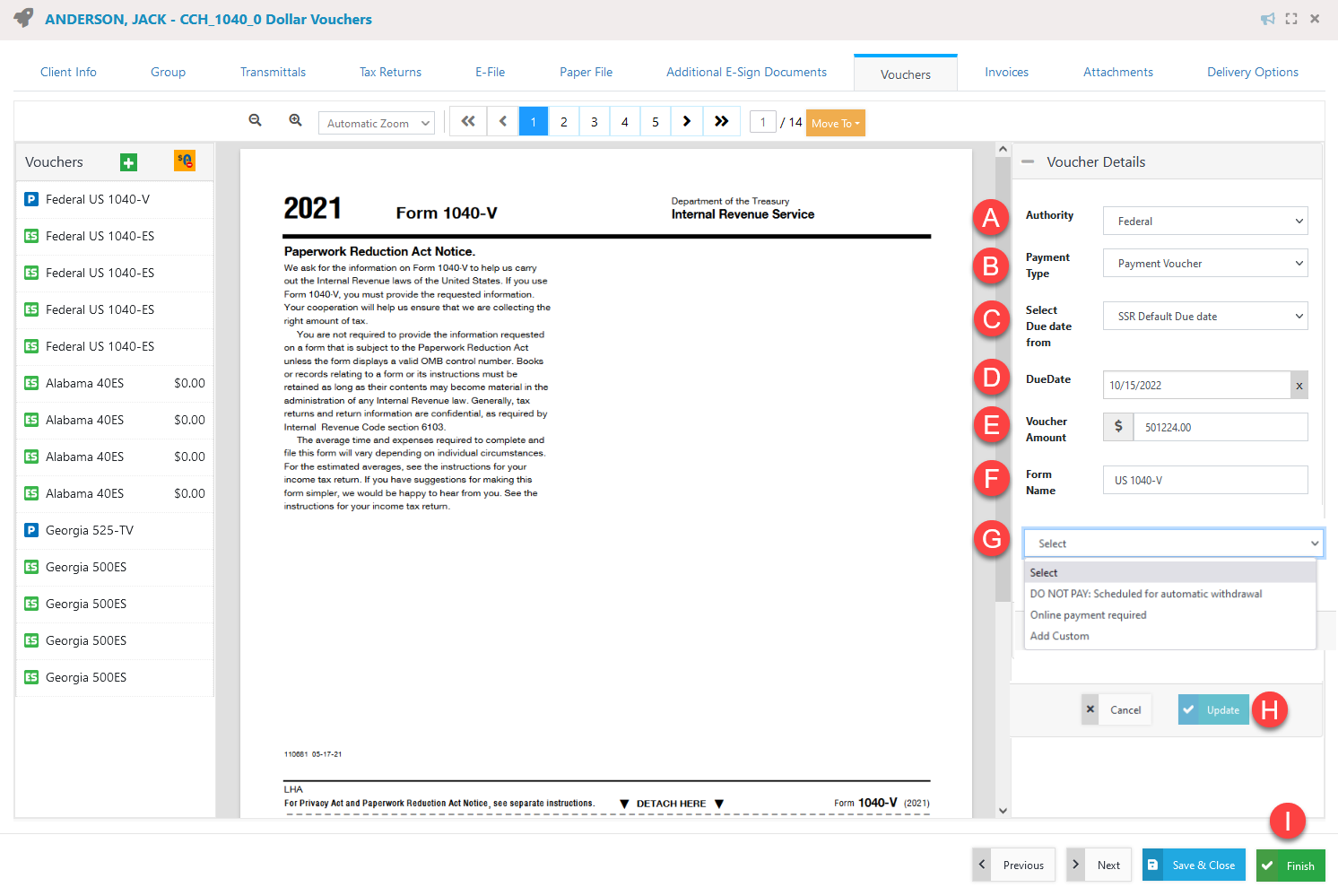This screenshot has width=1338, height=896.
Task: Open the Payment Type dropdown
Action: (1204, 263)
